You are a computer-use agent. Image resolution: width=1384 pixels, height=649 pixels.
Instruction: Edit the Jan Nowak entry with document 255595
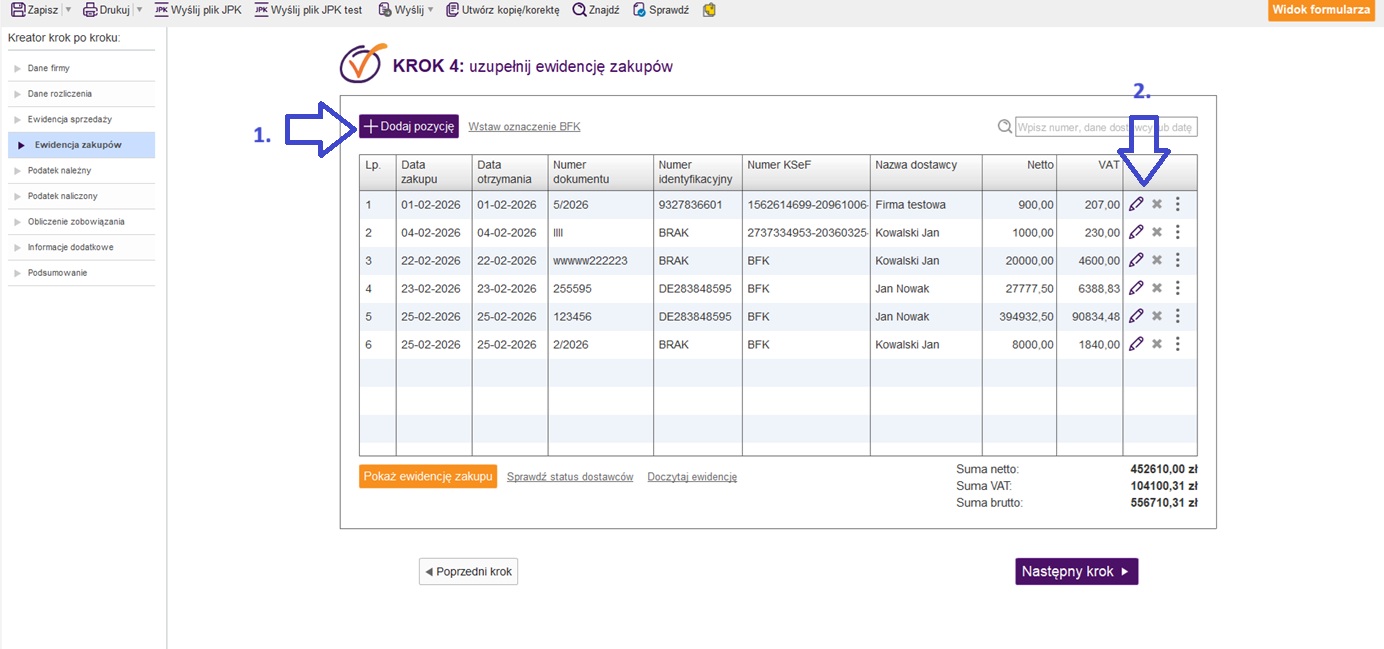click(x=1135, y=288)
